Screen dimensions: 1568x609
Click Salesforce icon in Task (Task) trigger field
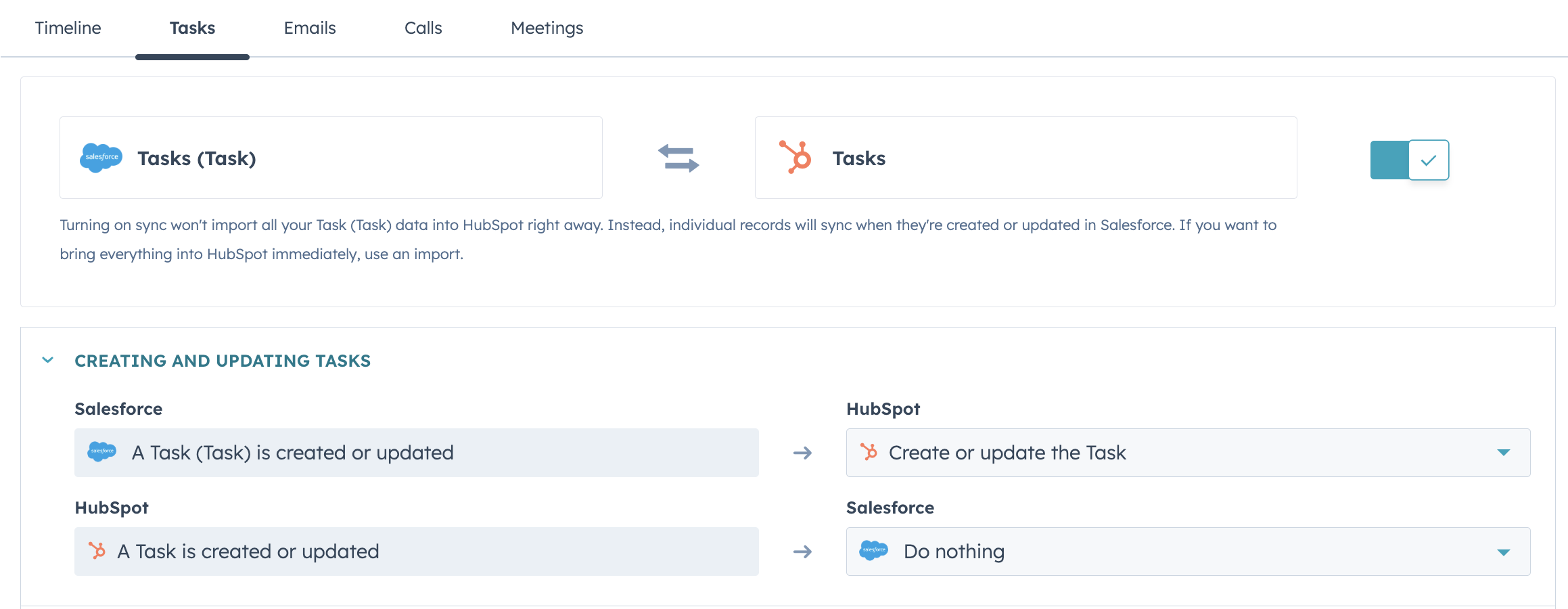tap(102, 451)
